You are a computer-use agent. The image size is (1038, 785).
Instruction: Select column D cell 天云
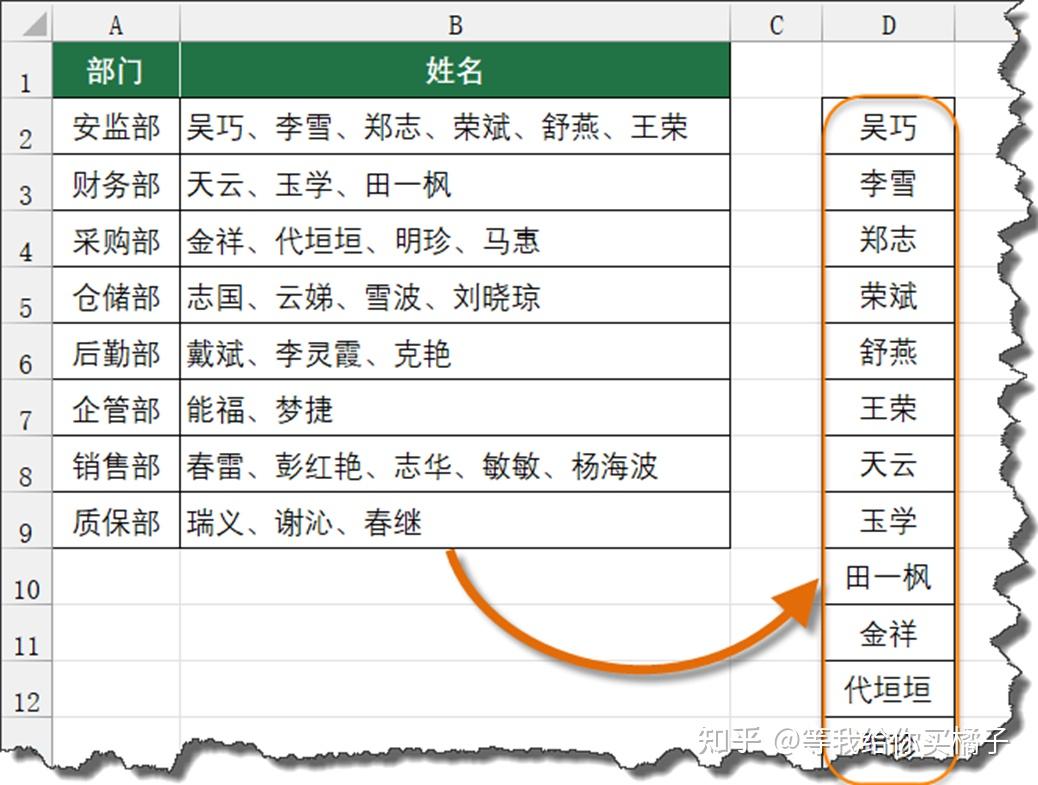888,464
